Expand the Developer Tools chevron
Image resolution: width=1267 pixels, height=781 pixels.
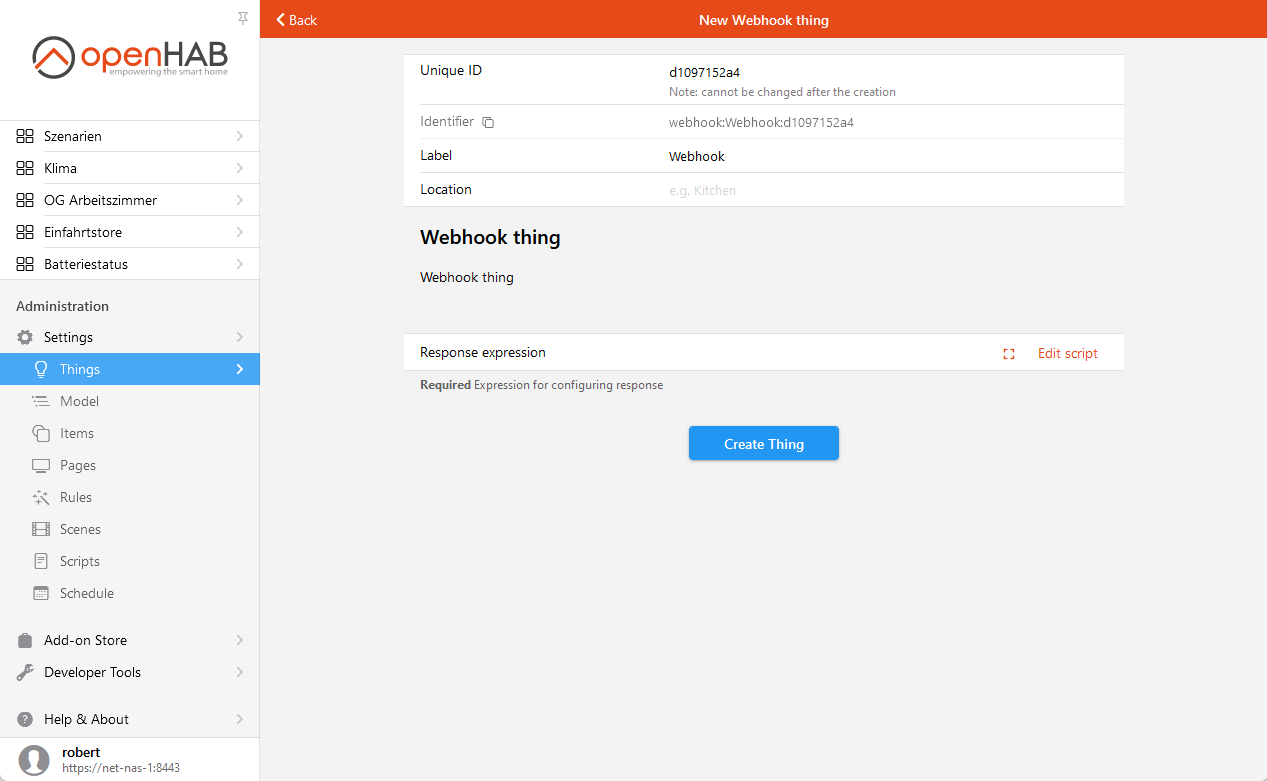(x=240, y=672)
